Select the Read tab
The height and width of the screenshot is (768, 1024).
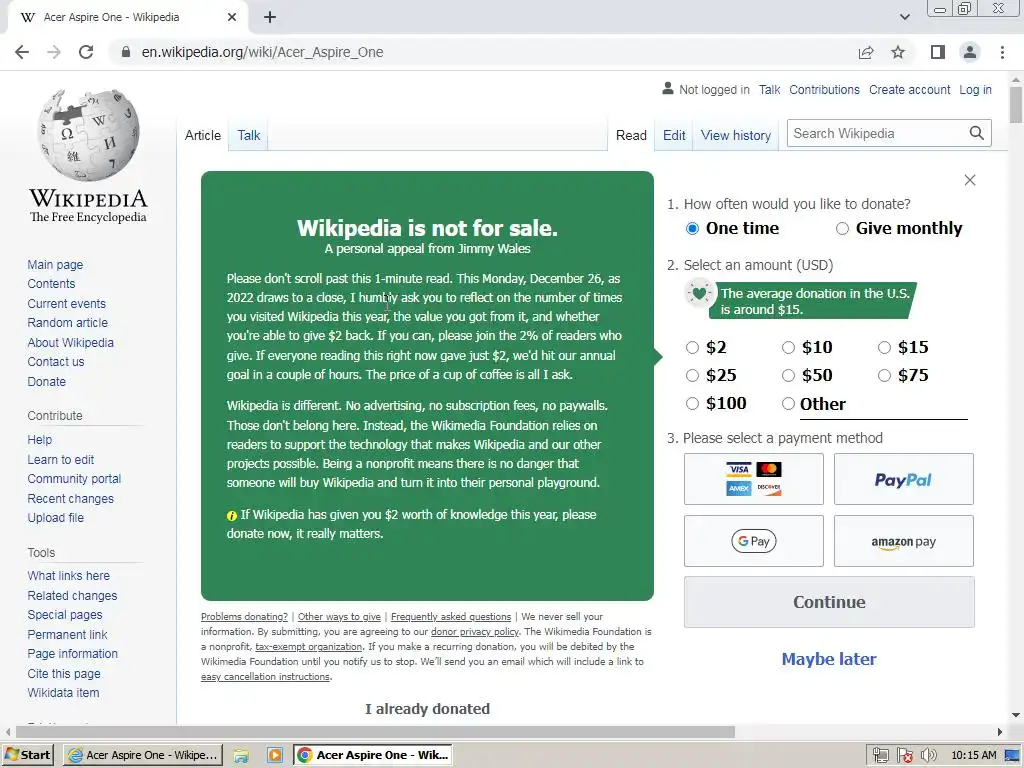(x=631, y=135)
